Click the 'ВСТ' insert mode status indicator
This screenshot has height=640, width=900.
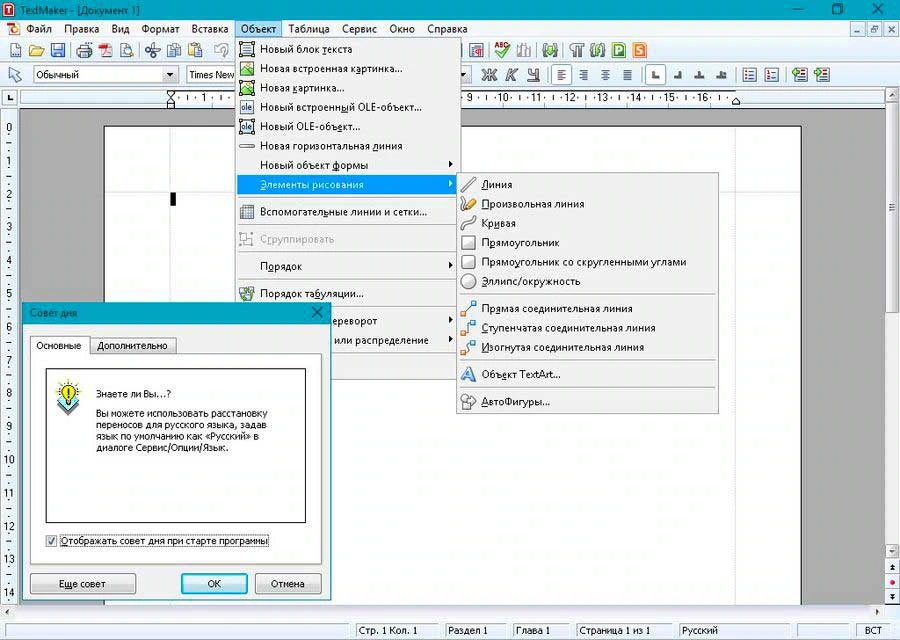(x=873, y=630)
